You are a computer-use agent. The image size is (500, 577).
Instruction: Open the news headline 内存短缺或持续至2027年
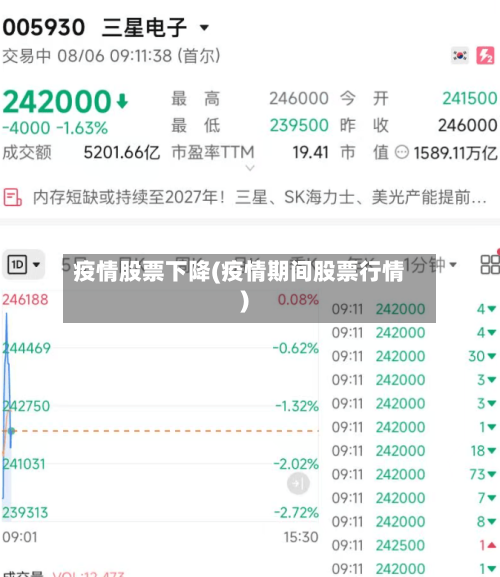click(260, 197)
